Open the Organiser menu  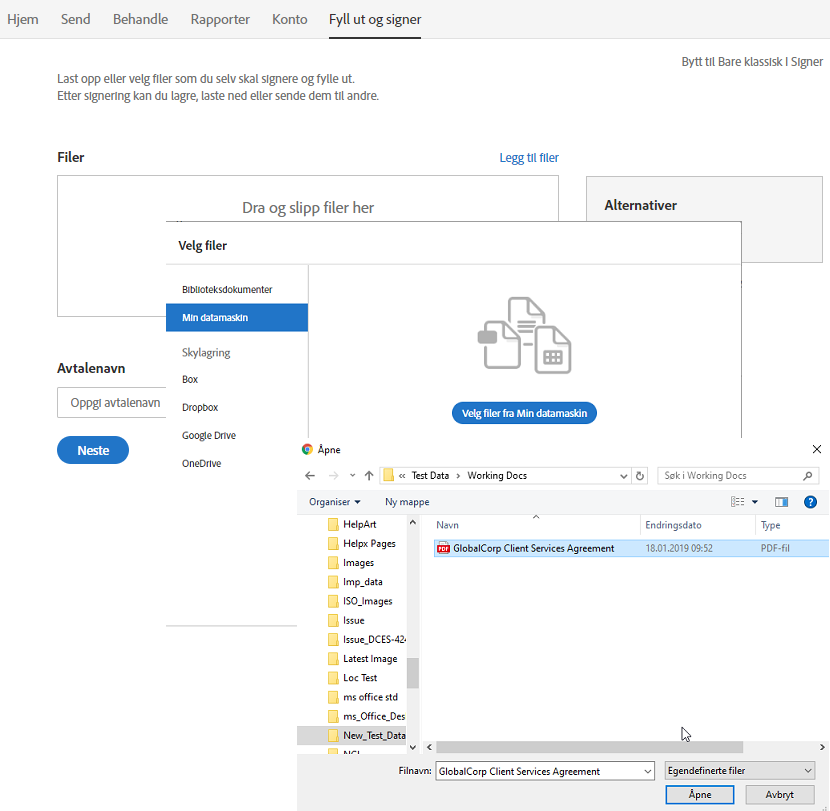point(335,502)
